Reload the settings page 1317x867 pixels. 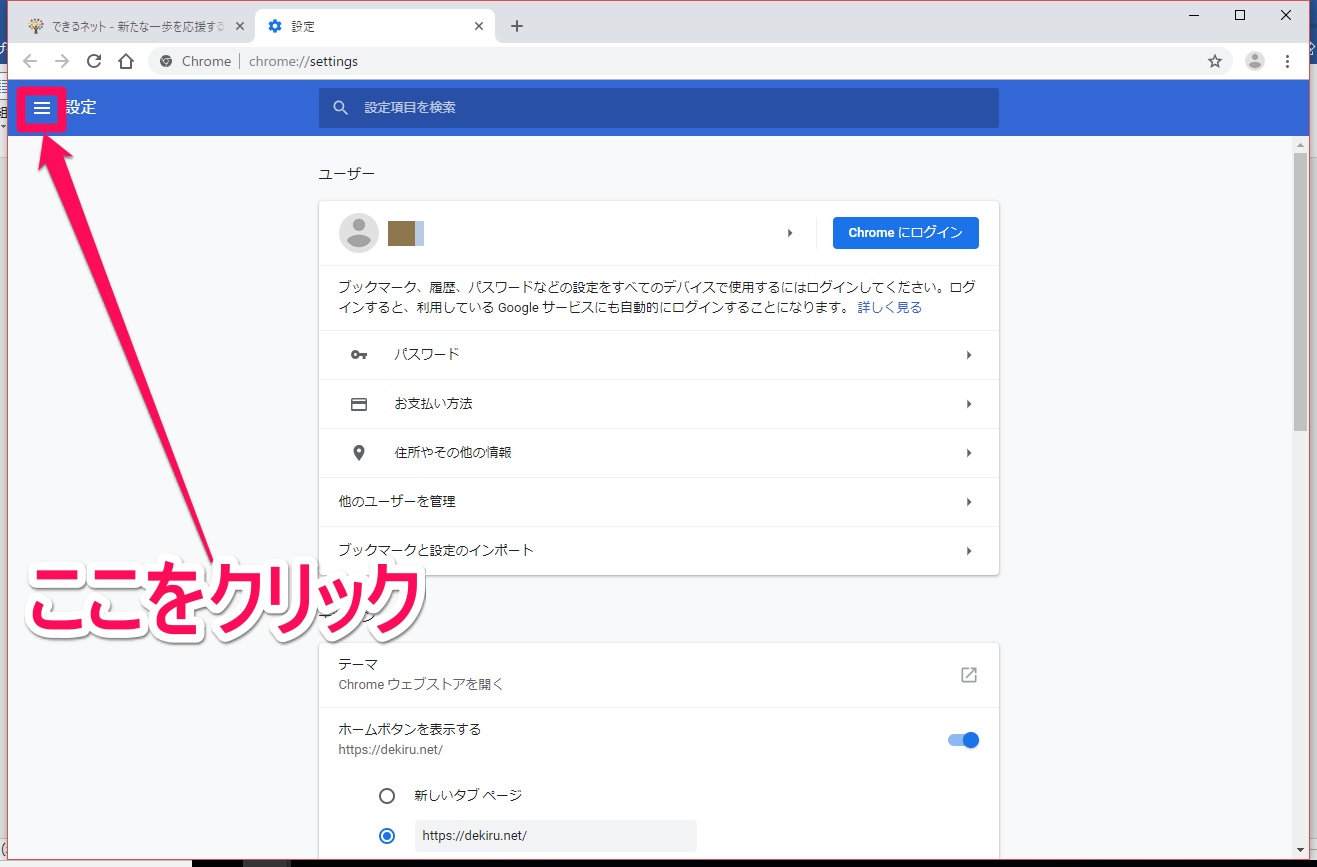tap(94, 61)
